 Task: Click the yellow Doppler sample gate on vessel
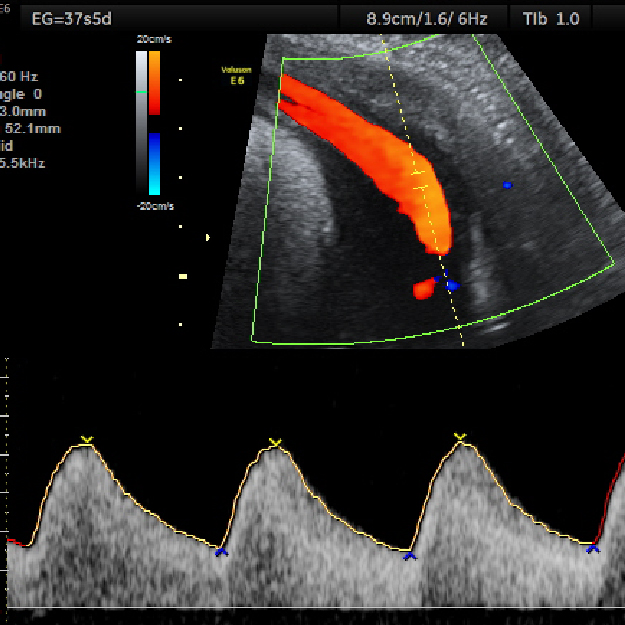(x=419, y=178)
